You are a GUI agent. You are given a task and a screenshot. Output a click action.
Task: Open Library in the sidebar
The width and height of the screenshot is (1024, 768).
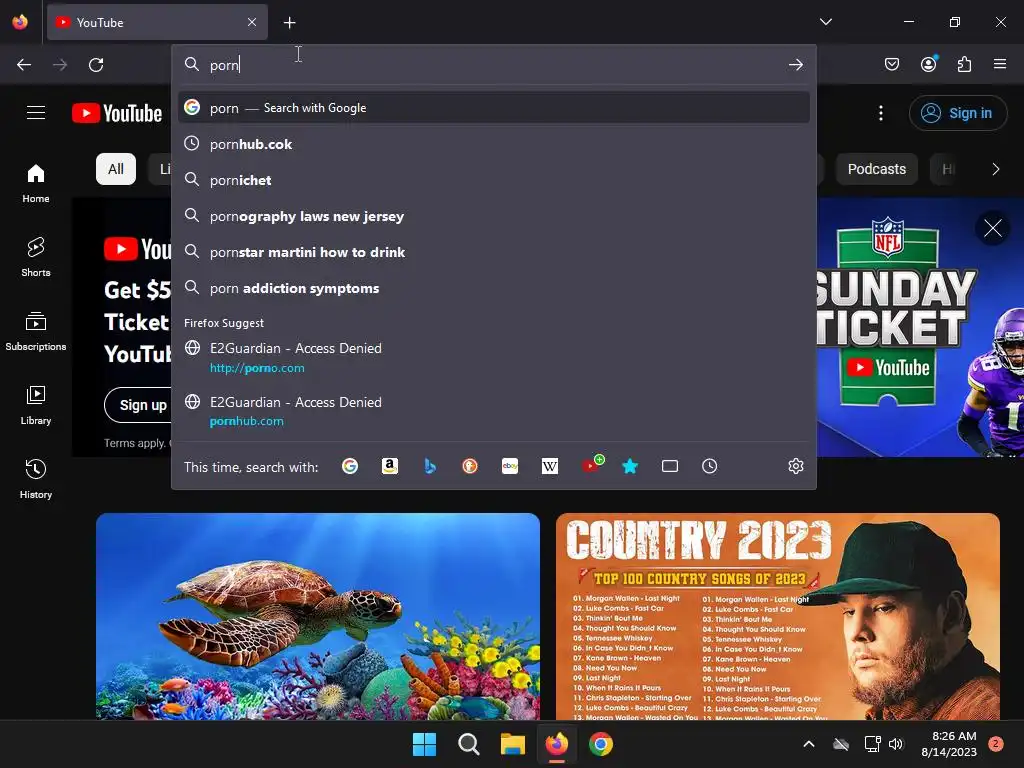pos(36,406)
